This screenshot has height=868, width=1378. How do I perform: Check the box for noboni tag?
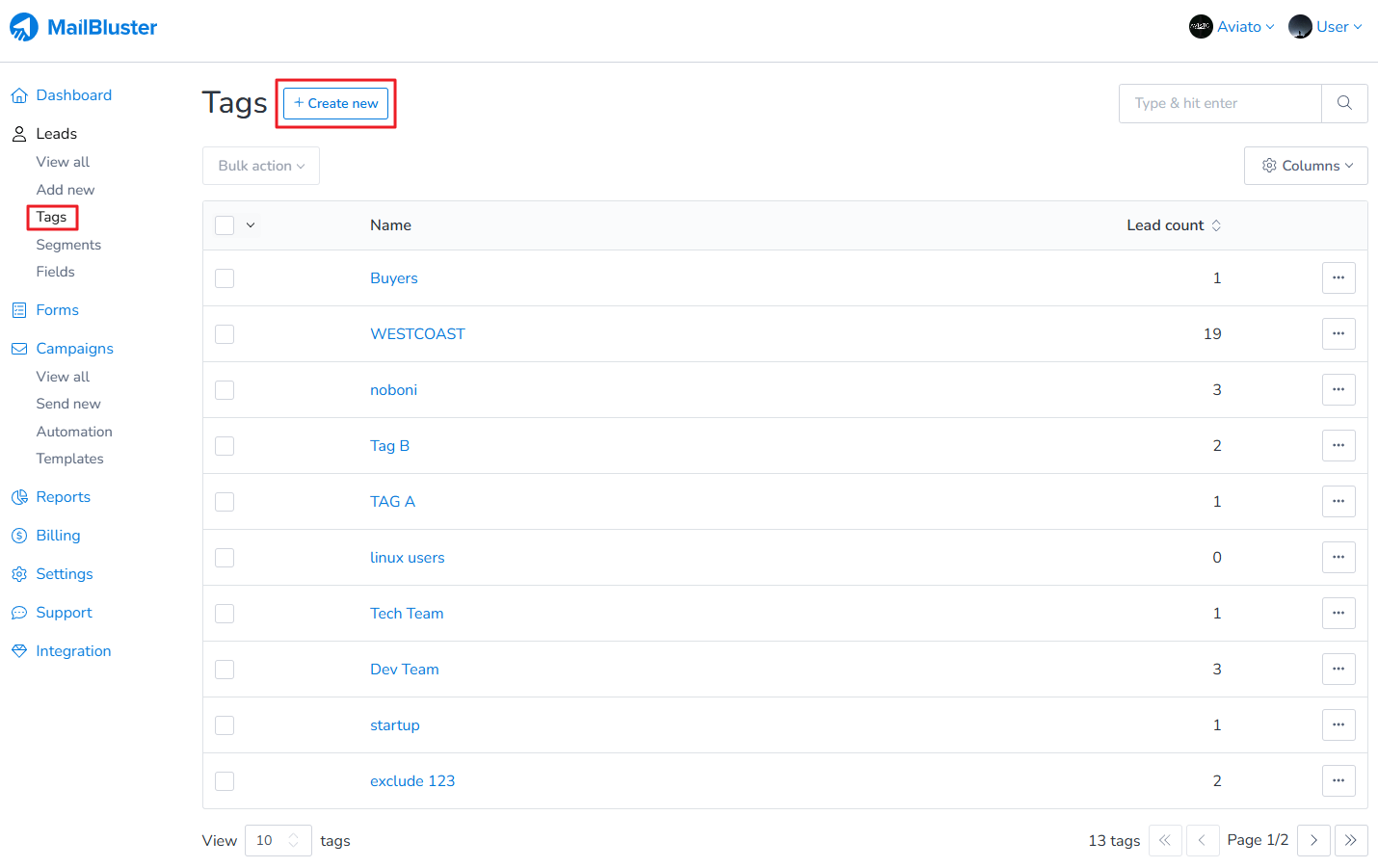coord(225,390)
